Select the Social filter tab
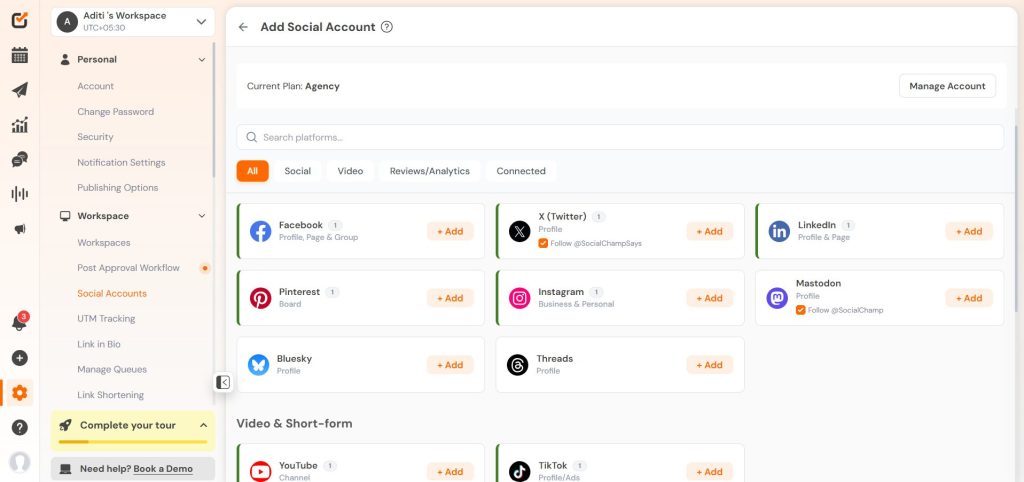Screen dimensions: 1024x482 pos(298,171)
